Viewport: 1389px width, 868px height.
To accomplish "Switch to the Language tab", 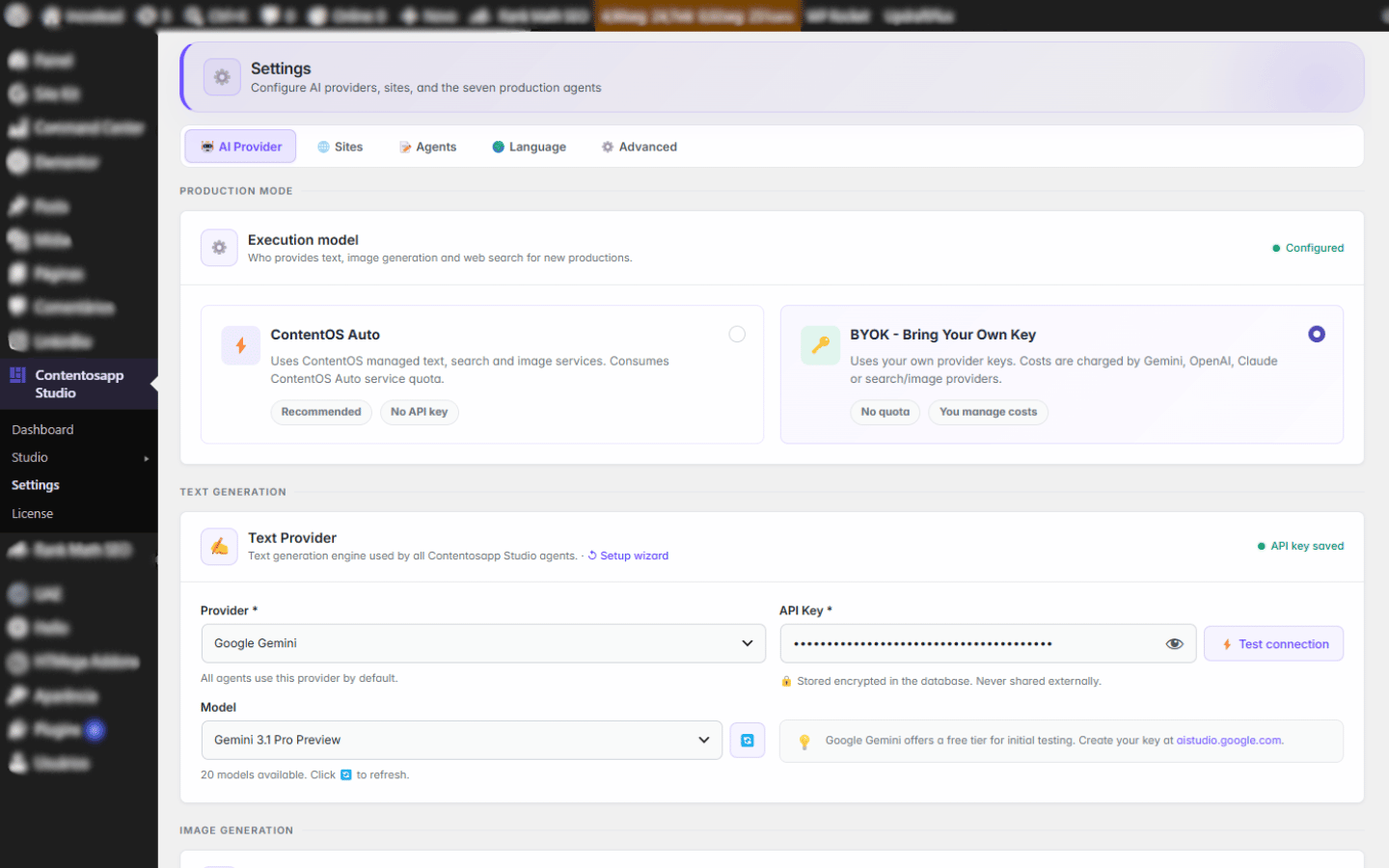I will pyautogui.click(x=529, y=147).
